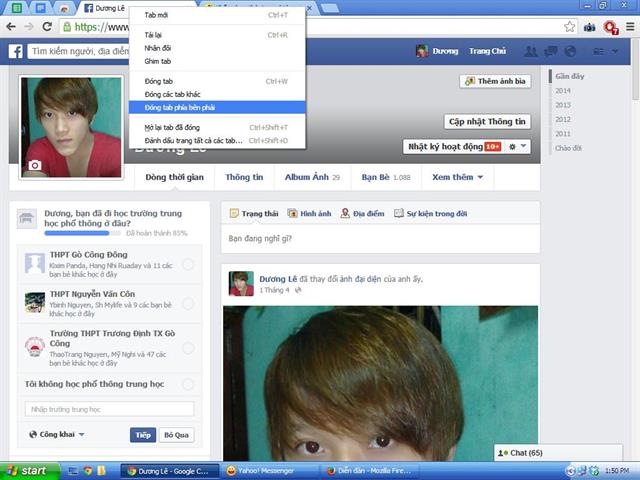Image resolution: width=640 pixels, height=480 pixels.
Task: Go to Trang Chủ link
Action: point(487,51)
